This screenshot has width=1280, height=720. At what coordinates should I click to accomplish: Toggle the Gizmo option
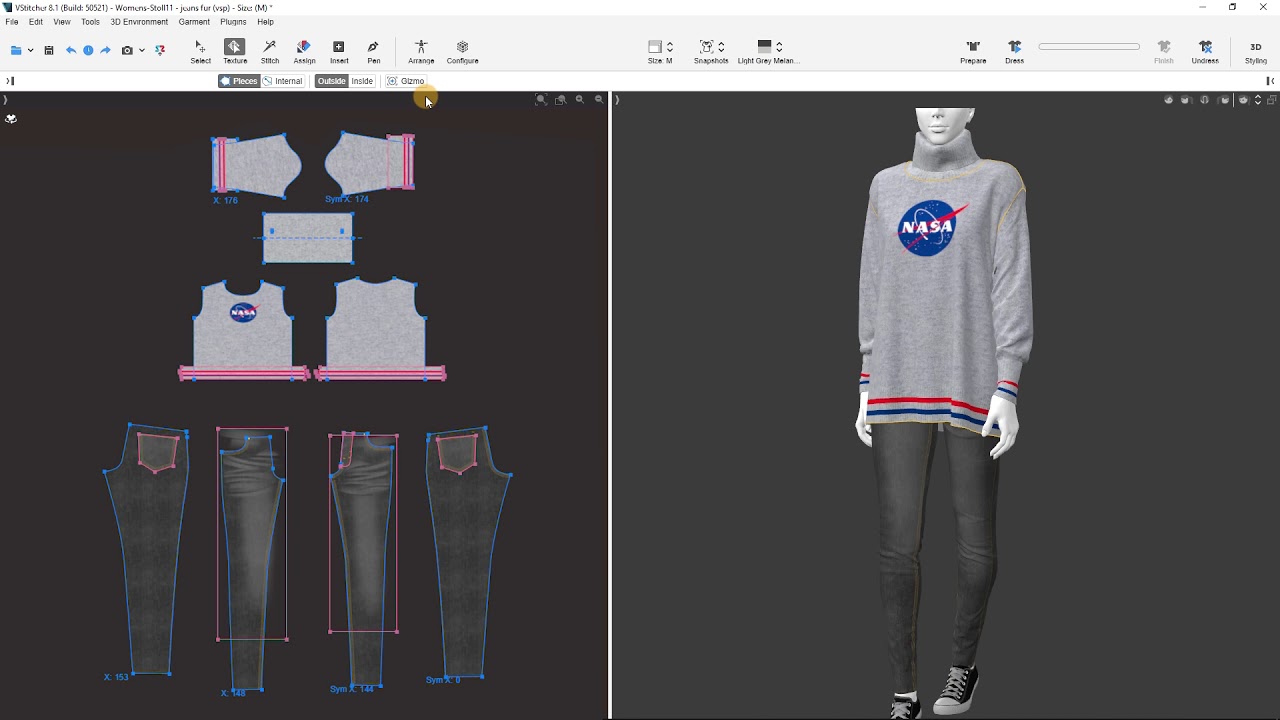(406, 81)
